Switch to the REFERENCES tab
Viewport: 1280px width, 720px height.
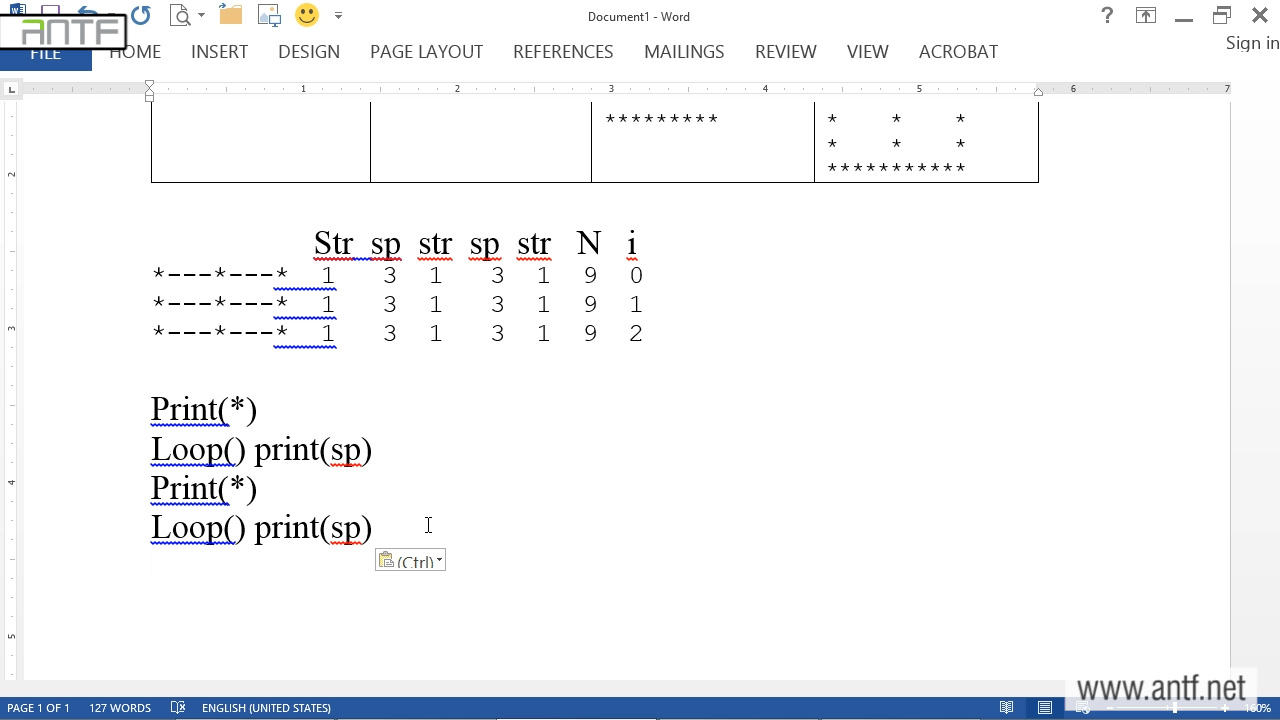[563, 52]
